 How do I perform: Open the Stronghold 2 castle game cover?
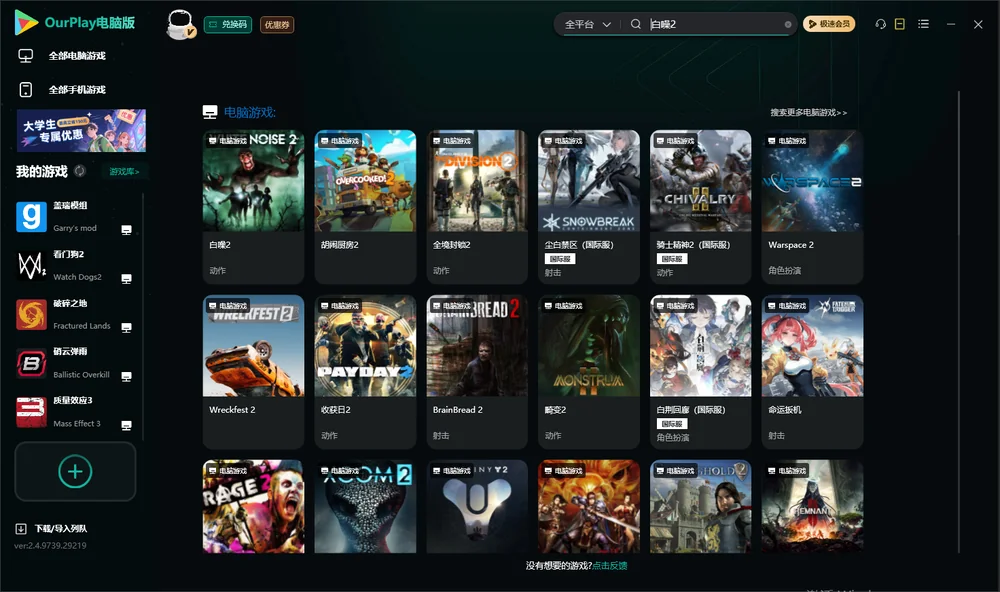pyautogui.click(x=701, y=507)
